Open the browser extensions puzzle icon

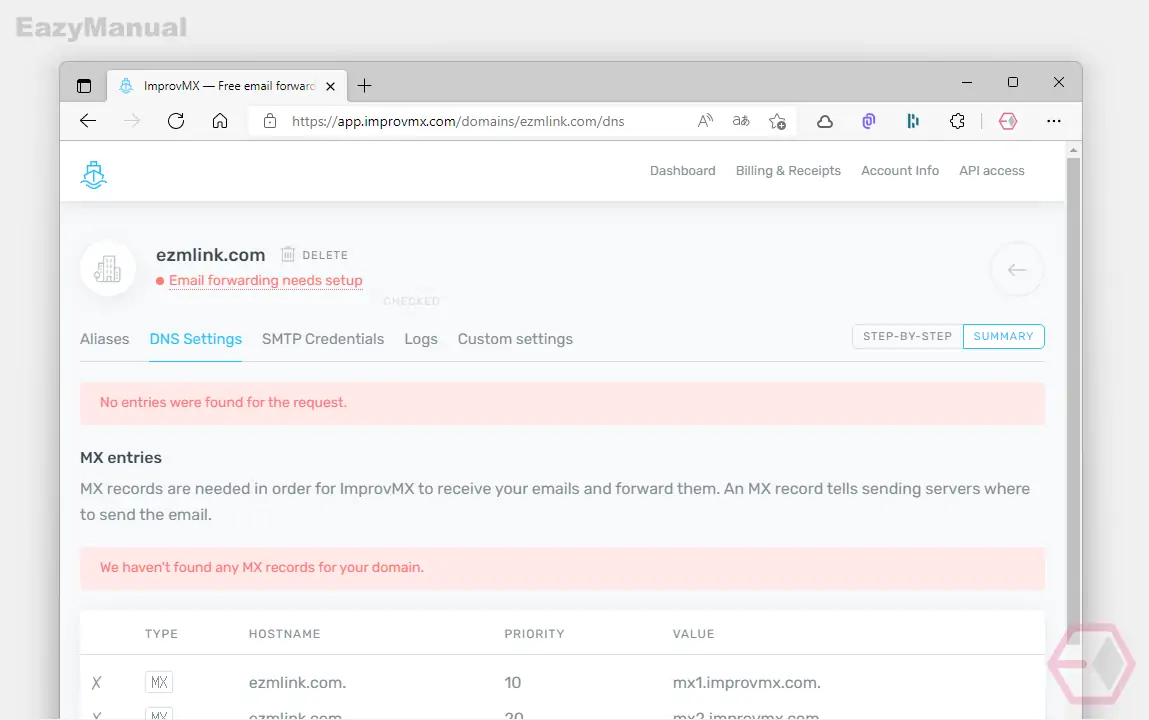point(957,121)
